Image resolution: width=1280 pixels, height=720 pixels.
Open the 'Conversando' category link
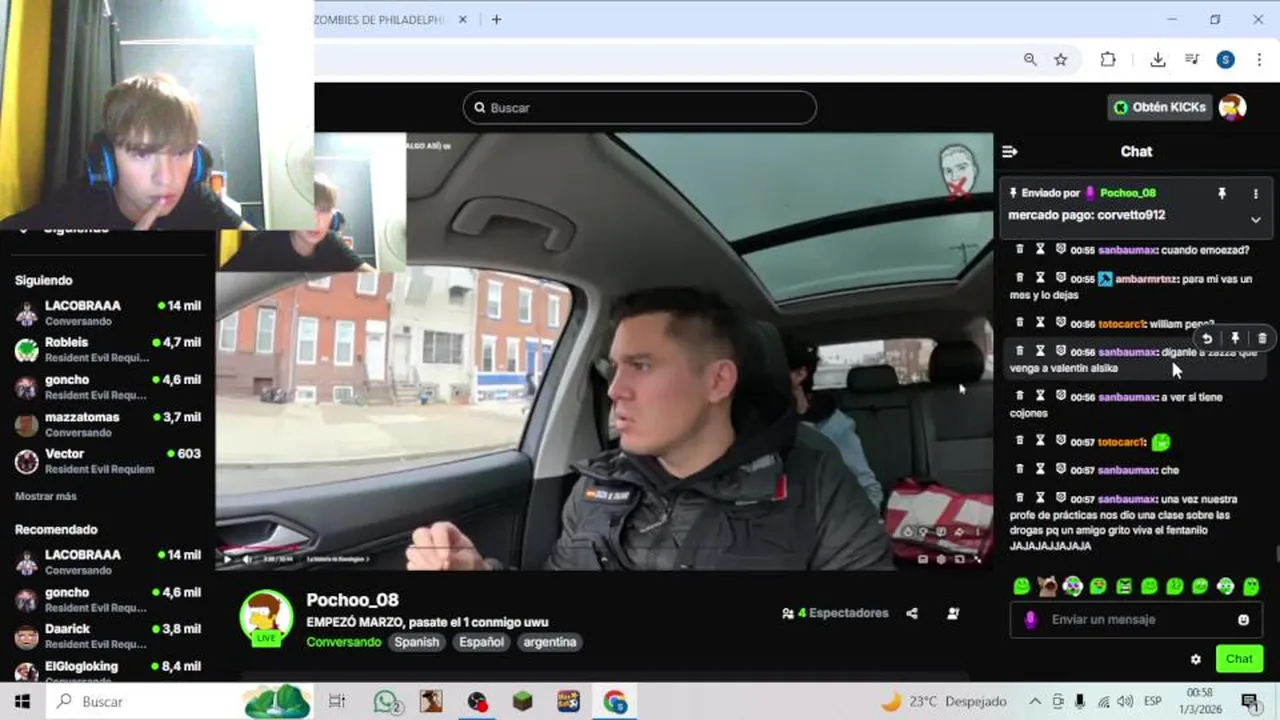click(343, 642)
